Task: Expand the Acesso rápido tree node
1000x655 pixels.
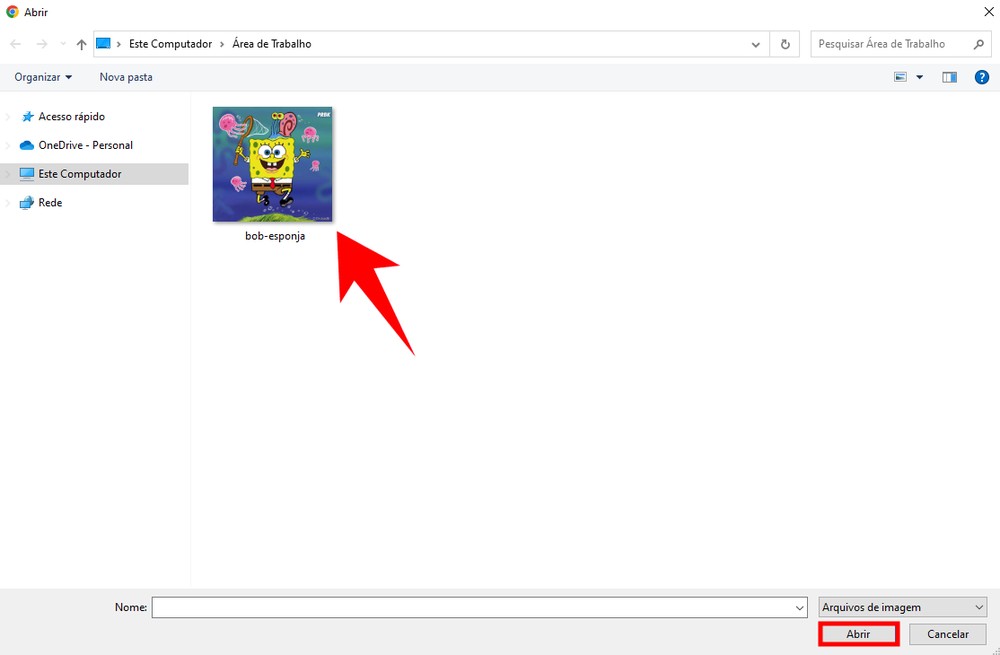Action: (x=8, y=117)
